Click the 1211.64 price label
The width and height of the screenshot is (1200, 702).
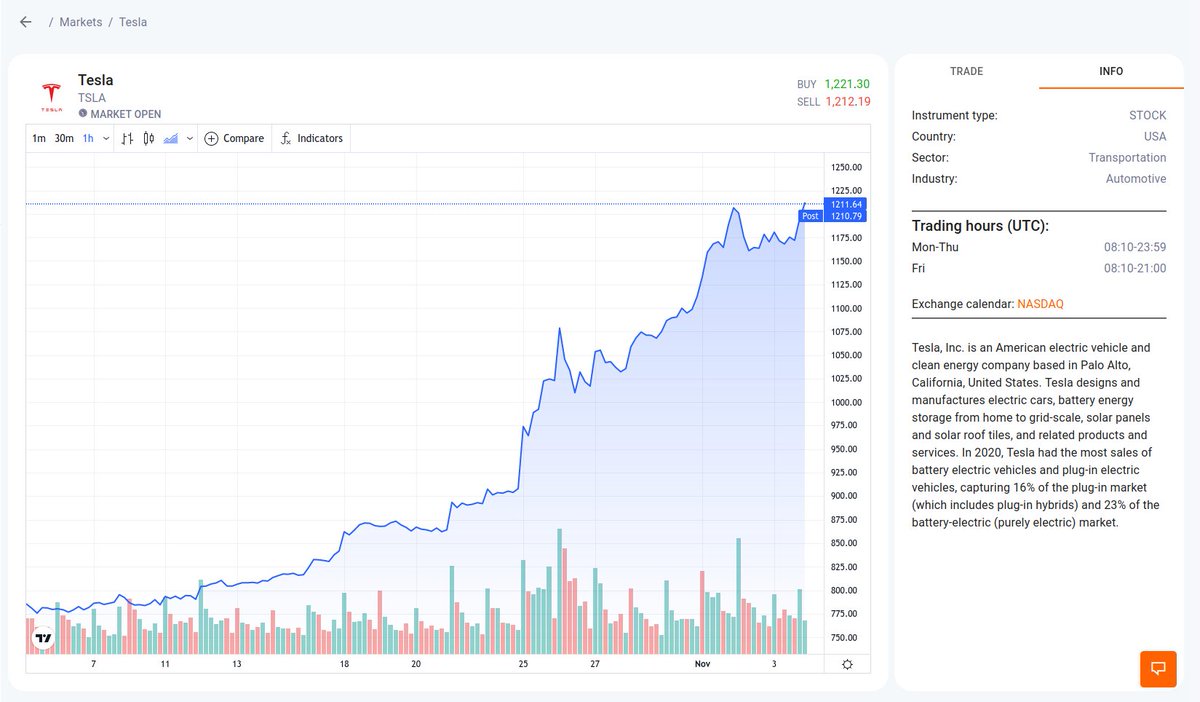tap(844, 204)
